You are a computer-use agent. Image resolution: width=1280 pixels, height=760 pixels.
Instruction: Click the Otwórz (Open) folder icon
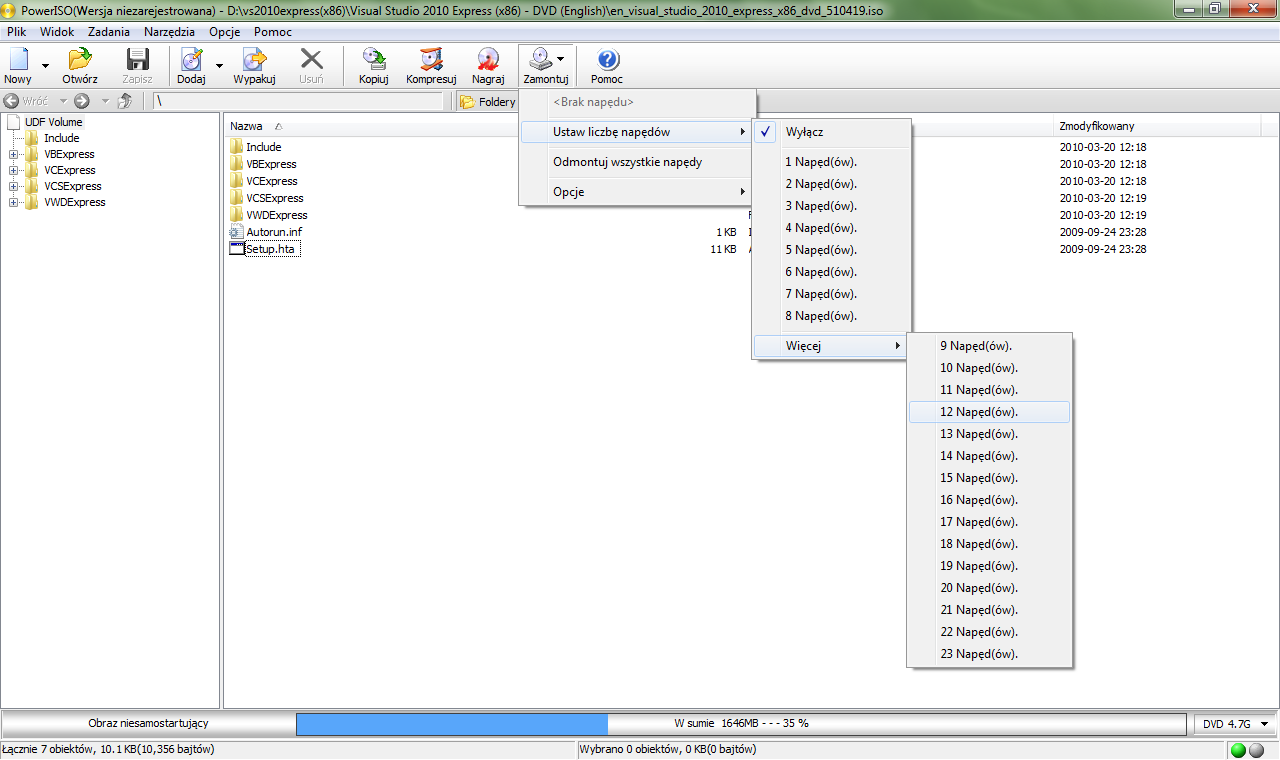[x=79, y=60]
